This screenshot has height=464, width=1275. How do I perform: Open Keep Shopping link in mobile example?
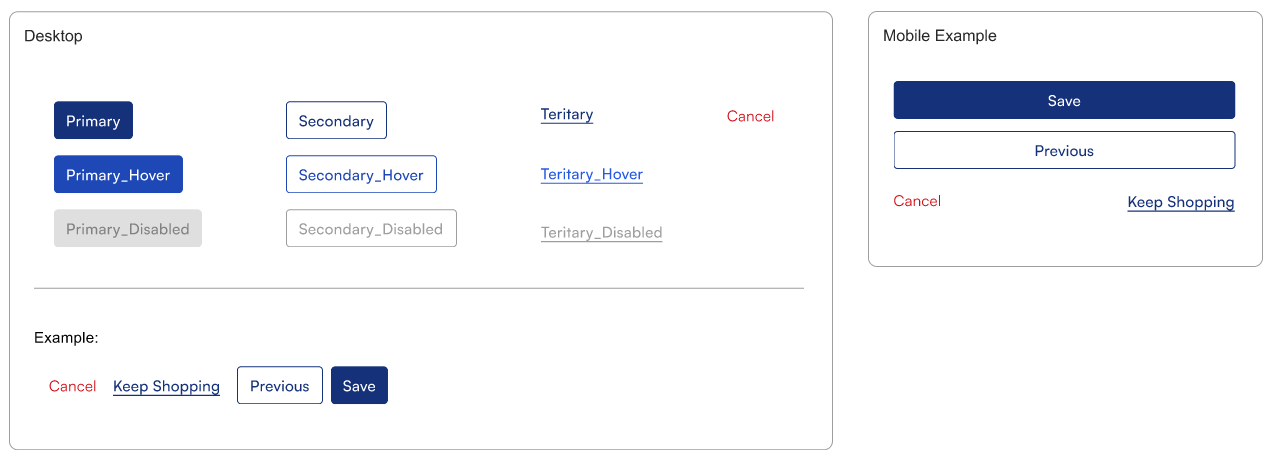click(1181, 202)
